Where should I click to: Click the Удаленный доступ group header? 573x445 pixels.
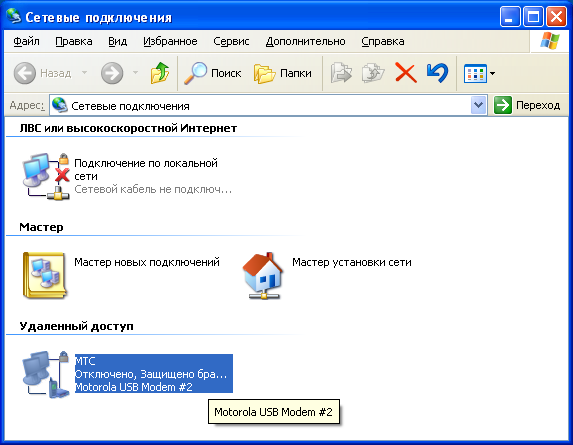pos(76,326)
